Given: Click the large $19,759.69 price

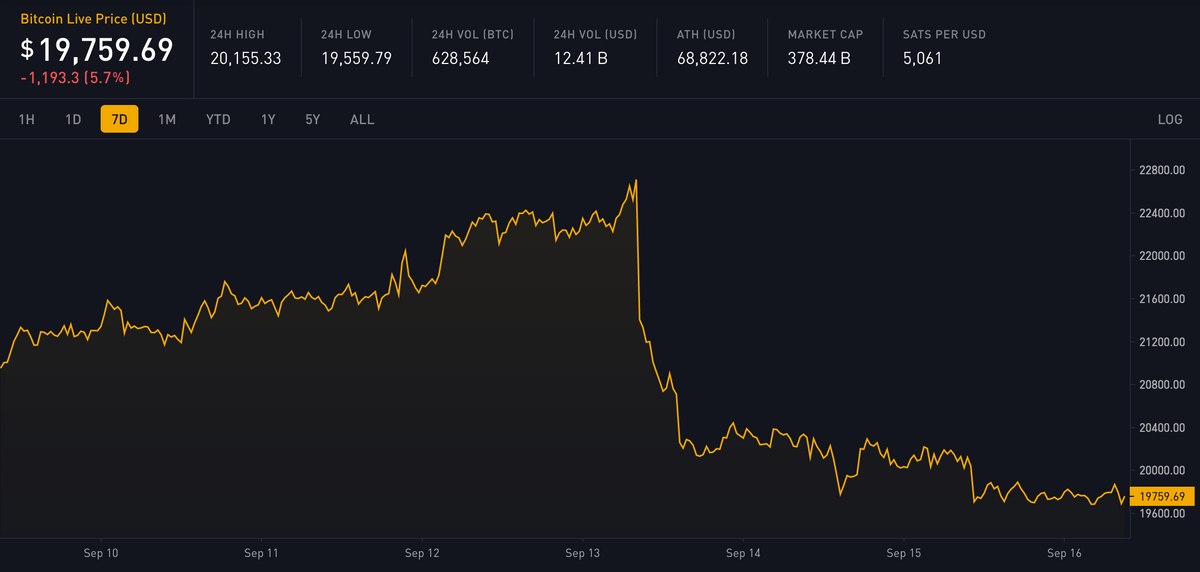Looking at the screenshot, I should (x=97, y=49).
